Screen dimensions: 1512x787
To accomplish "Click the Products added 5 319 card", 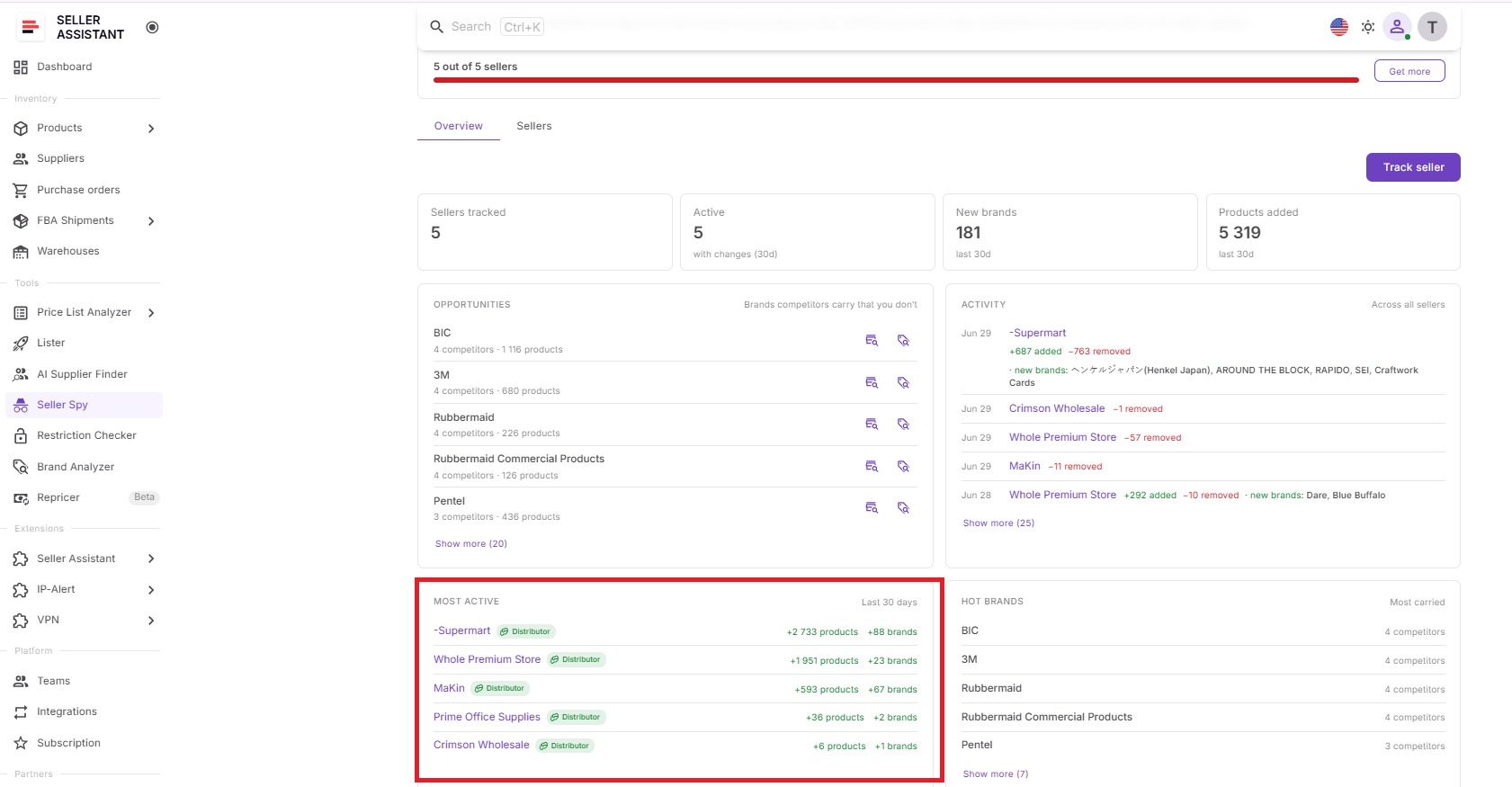I will [1333, 232].
